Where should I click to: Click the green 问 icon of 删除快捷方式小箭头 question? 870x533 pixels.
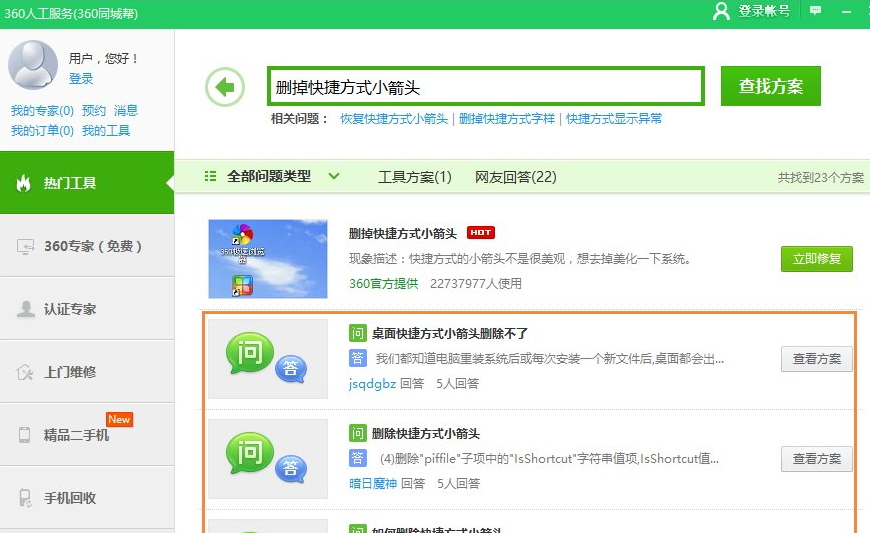click(x=357, y=433)
